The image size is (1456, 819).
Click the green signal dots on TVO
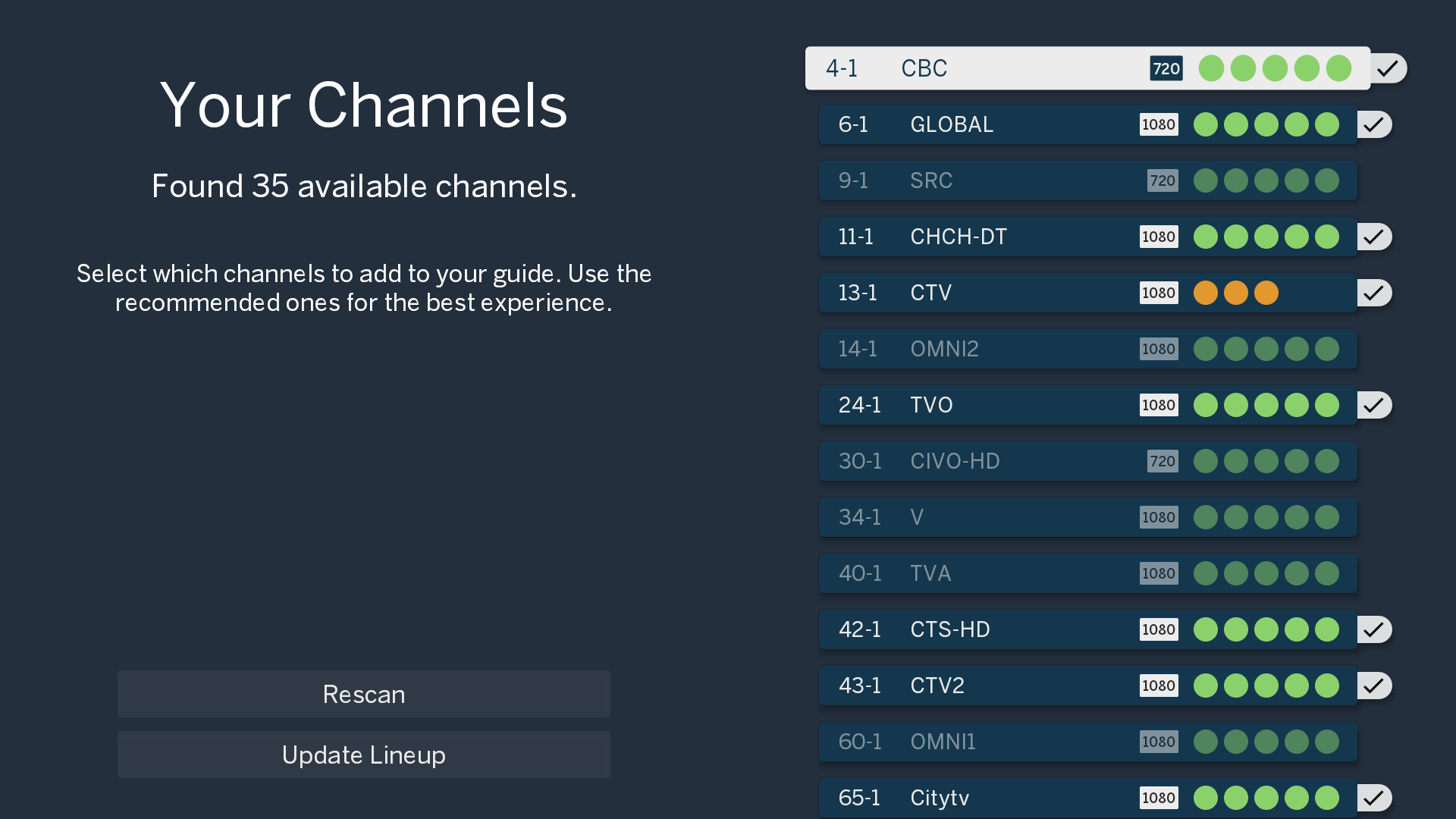coord(1266,405)
